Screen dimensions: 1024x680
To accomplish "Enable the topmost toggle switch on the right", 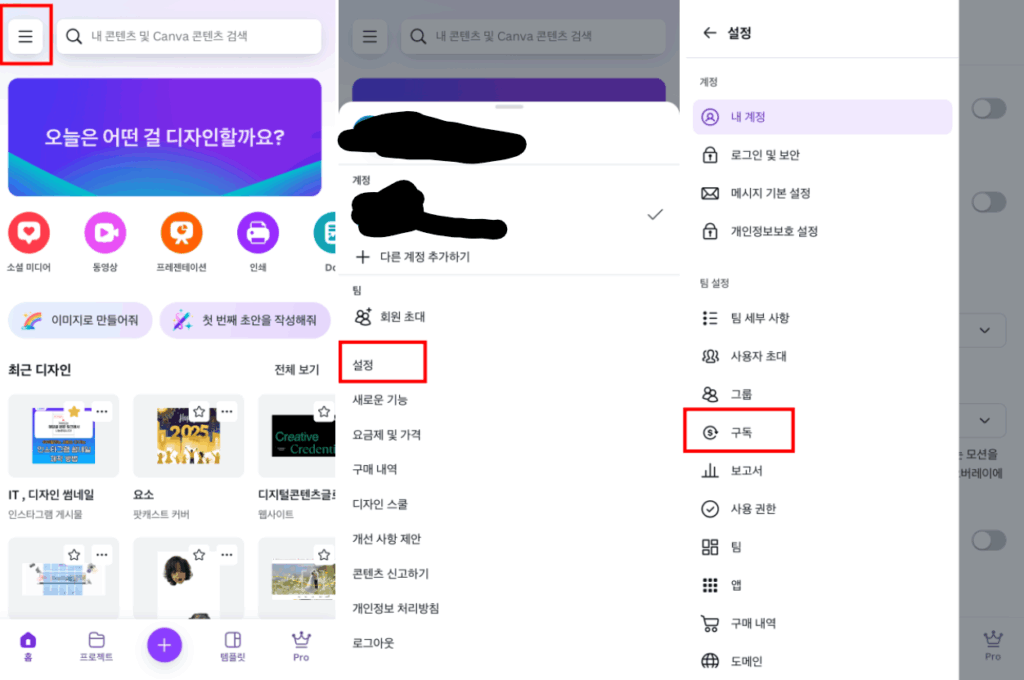I will tap(989, 108).
